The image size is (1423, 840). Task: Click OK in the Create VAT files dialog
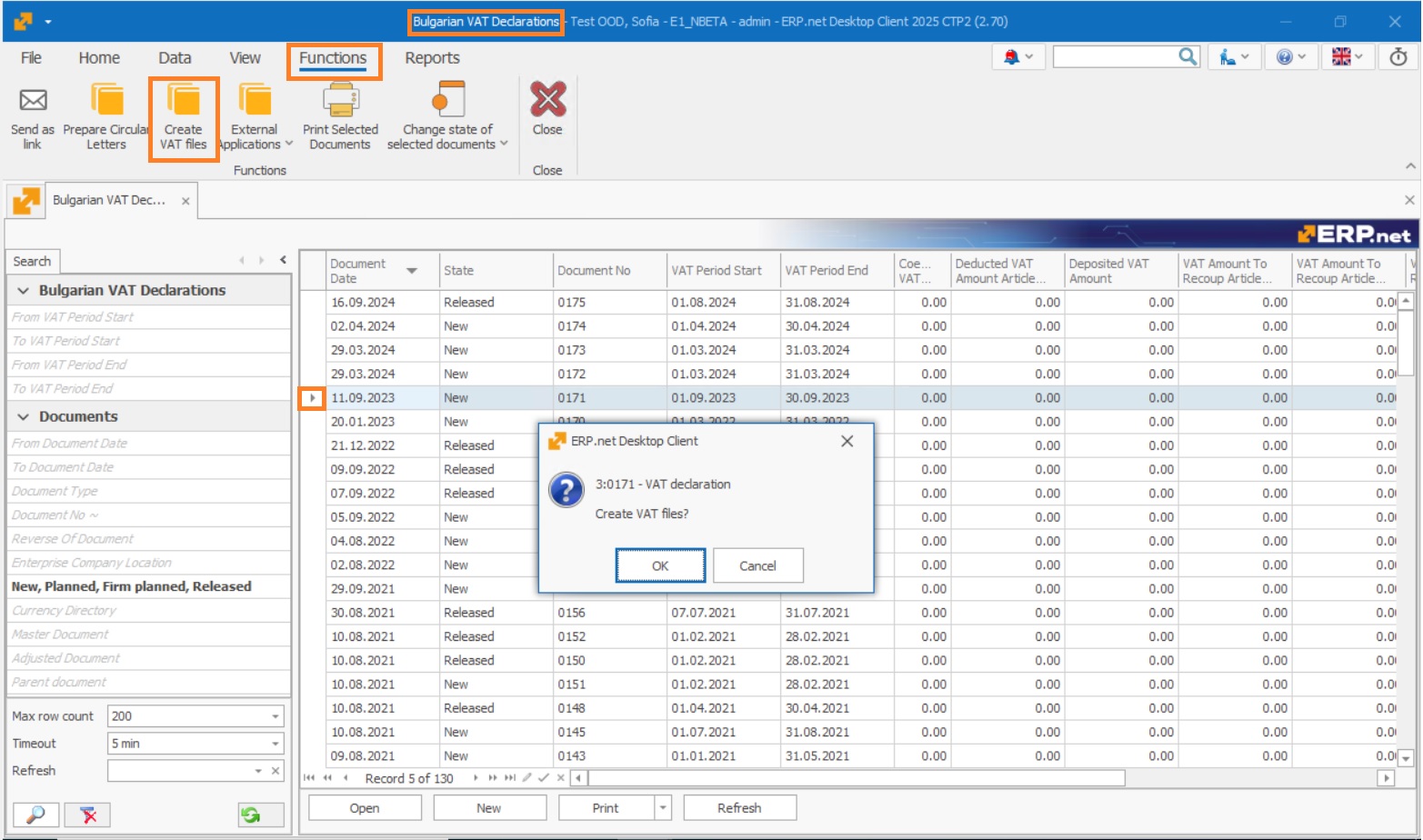click(660, 565)
